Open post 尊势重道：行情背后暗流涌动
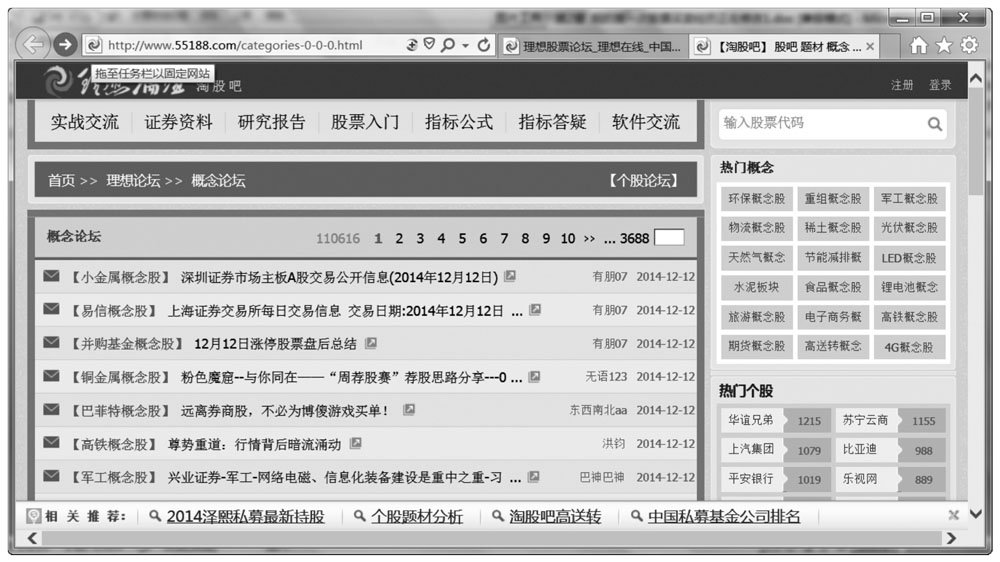 254,444
